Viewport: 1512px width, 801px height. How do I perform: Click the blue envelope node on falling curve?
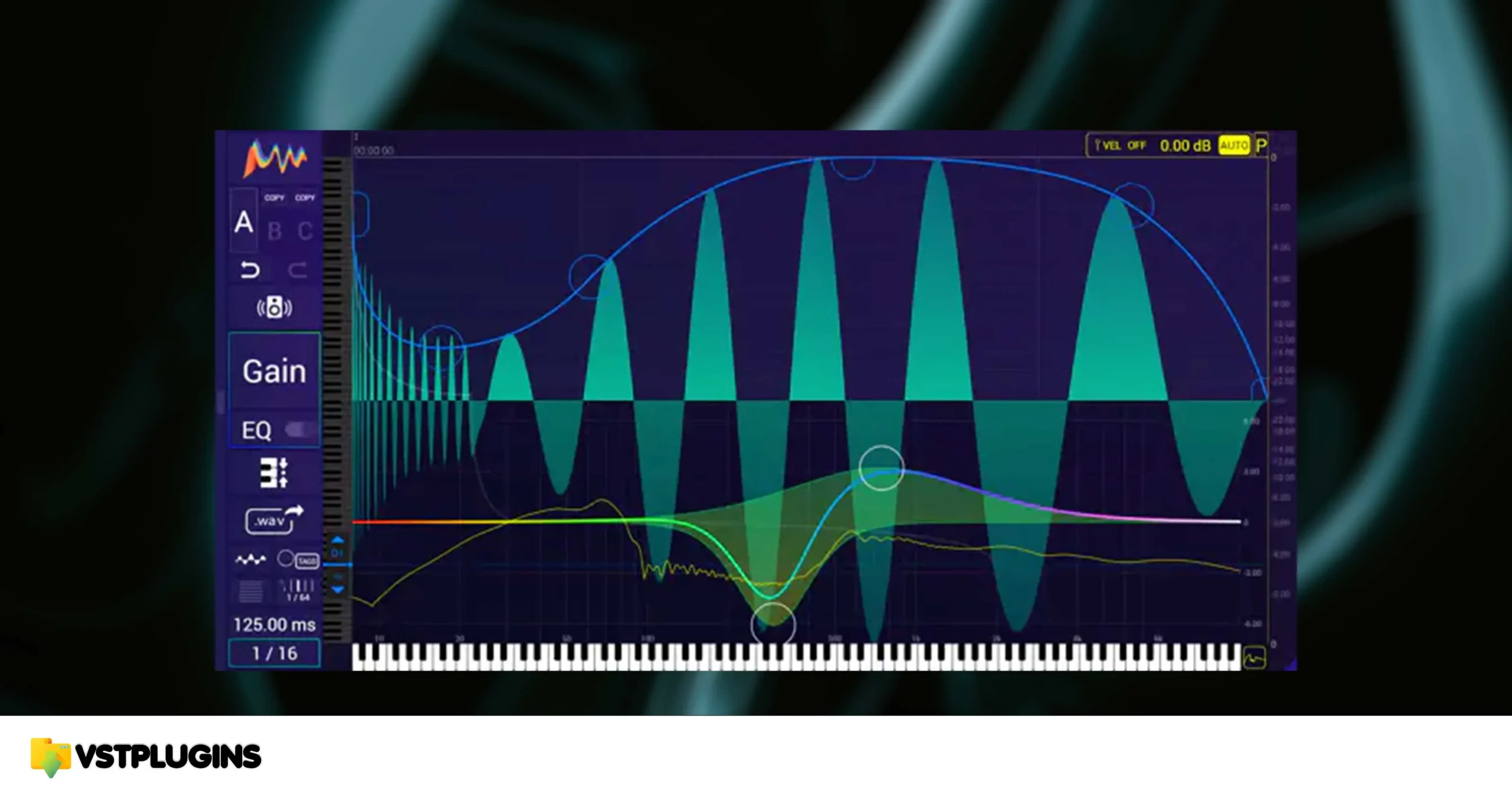(x=1132, y=204)
